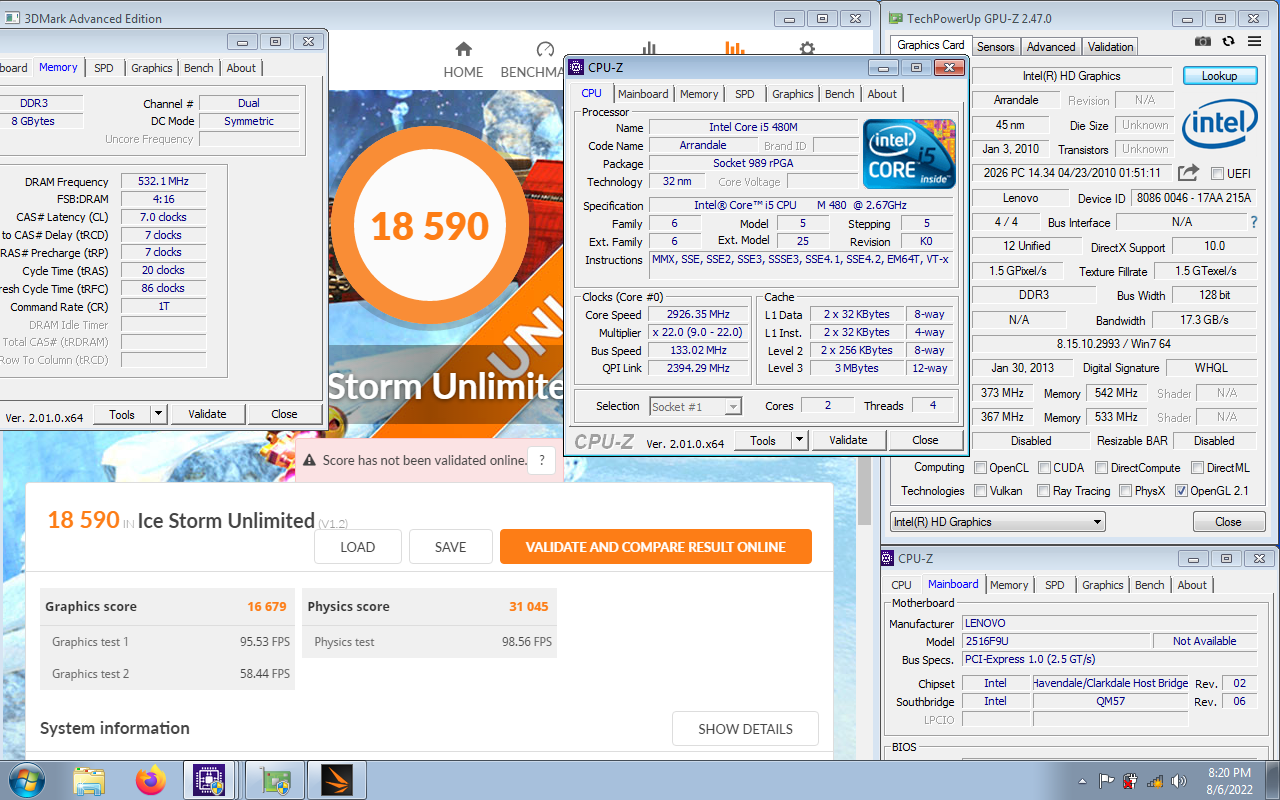Click the Core Speed value 2926.35 MHz

point(698,315)
